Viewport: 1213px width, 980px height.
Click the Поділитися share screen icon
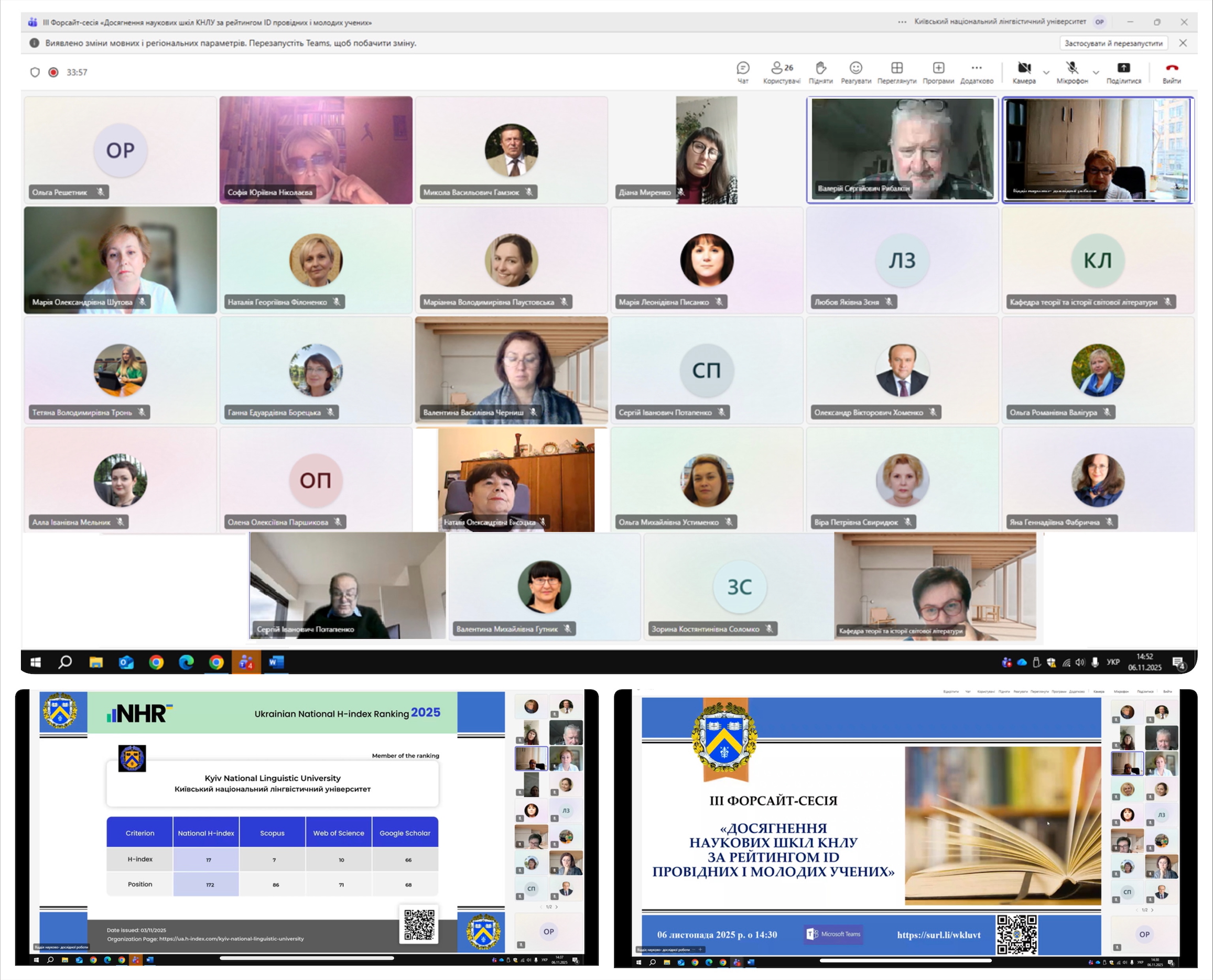click(x=1123, y=69)
